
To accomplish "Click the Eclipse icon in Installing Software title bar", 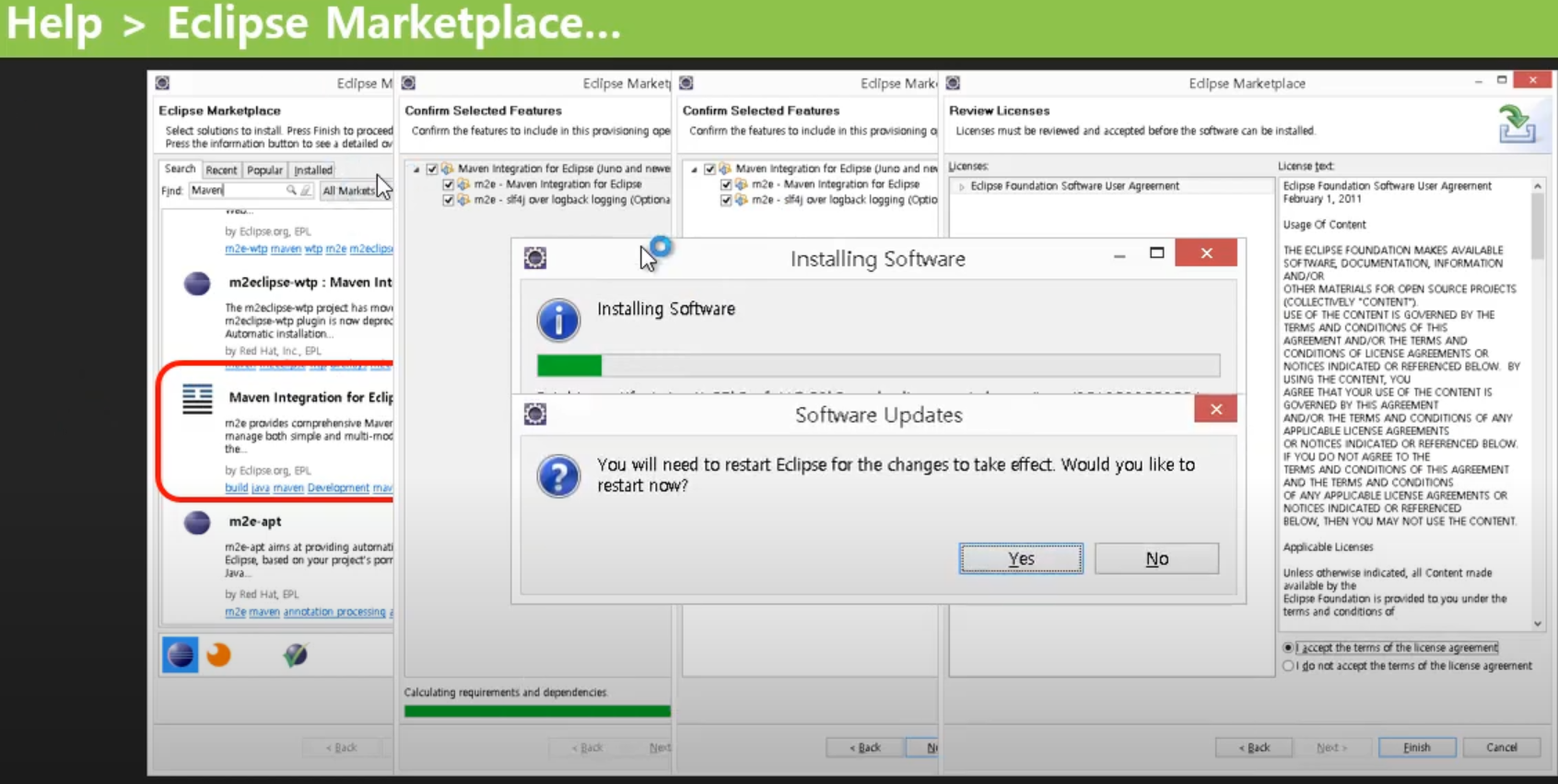I will (535, 258).
